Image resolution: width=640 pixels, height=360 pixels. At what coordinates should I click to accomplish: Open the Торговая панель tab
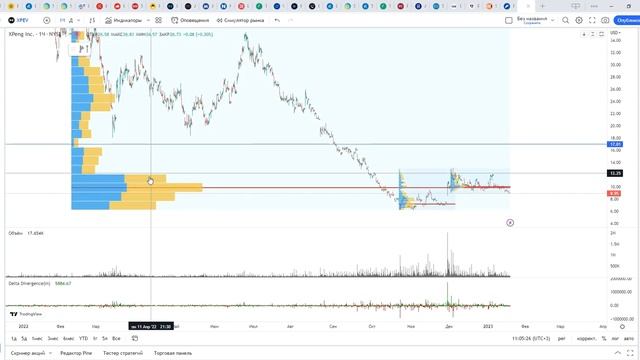[x=173, y=353]
